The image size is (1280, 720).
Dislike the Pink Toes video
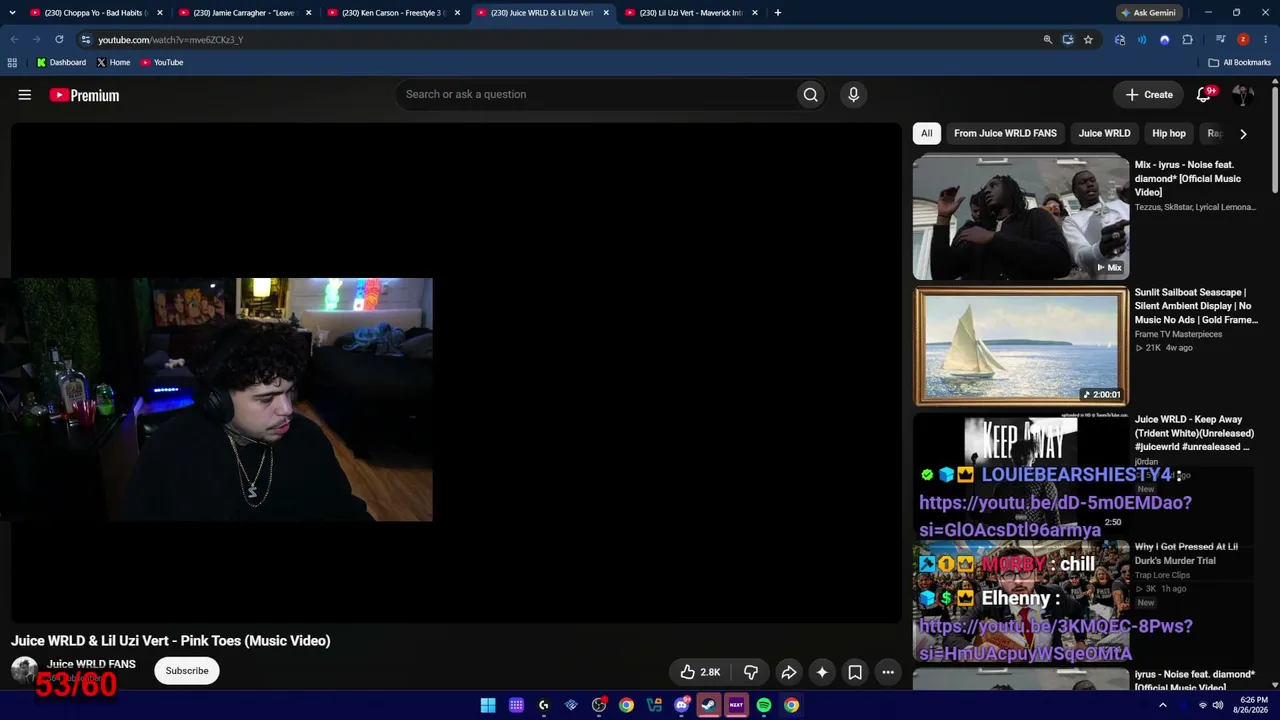click(x=751, y=672)
